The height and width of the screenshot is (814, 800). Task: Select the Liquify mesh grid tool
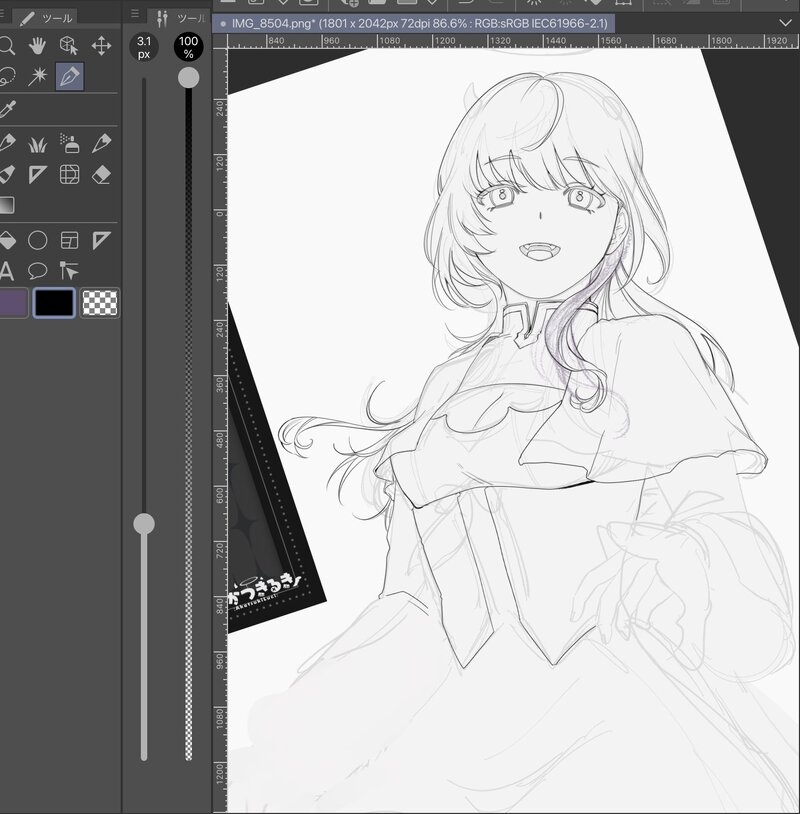(x=69, y=174)
